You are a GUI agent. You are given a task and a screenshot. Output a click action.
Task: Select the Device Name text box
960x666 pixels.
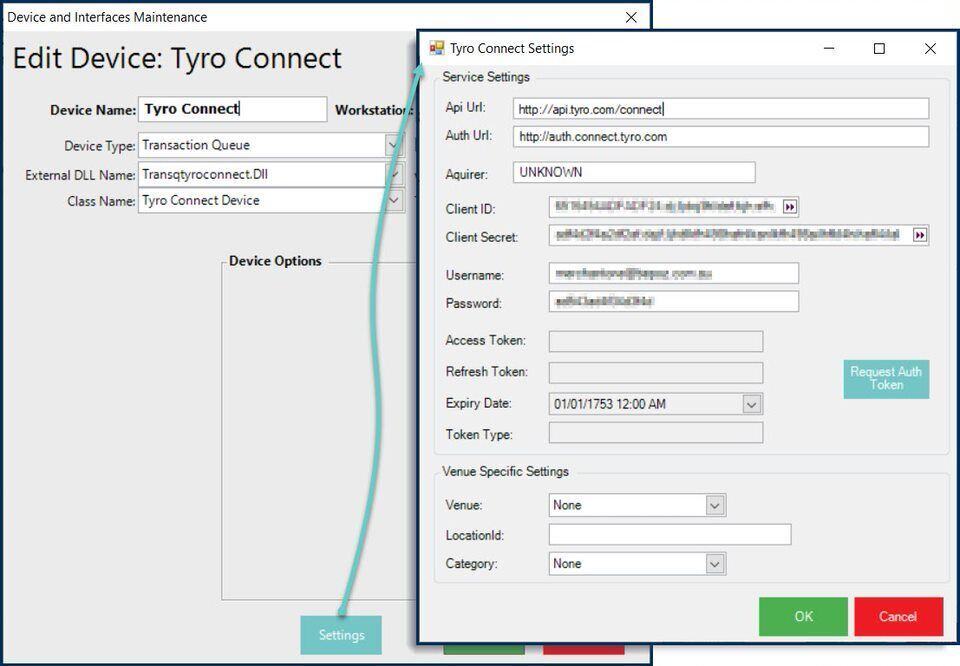232,109
